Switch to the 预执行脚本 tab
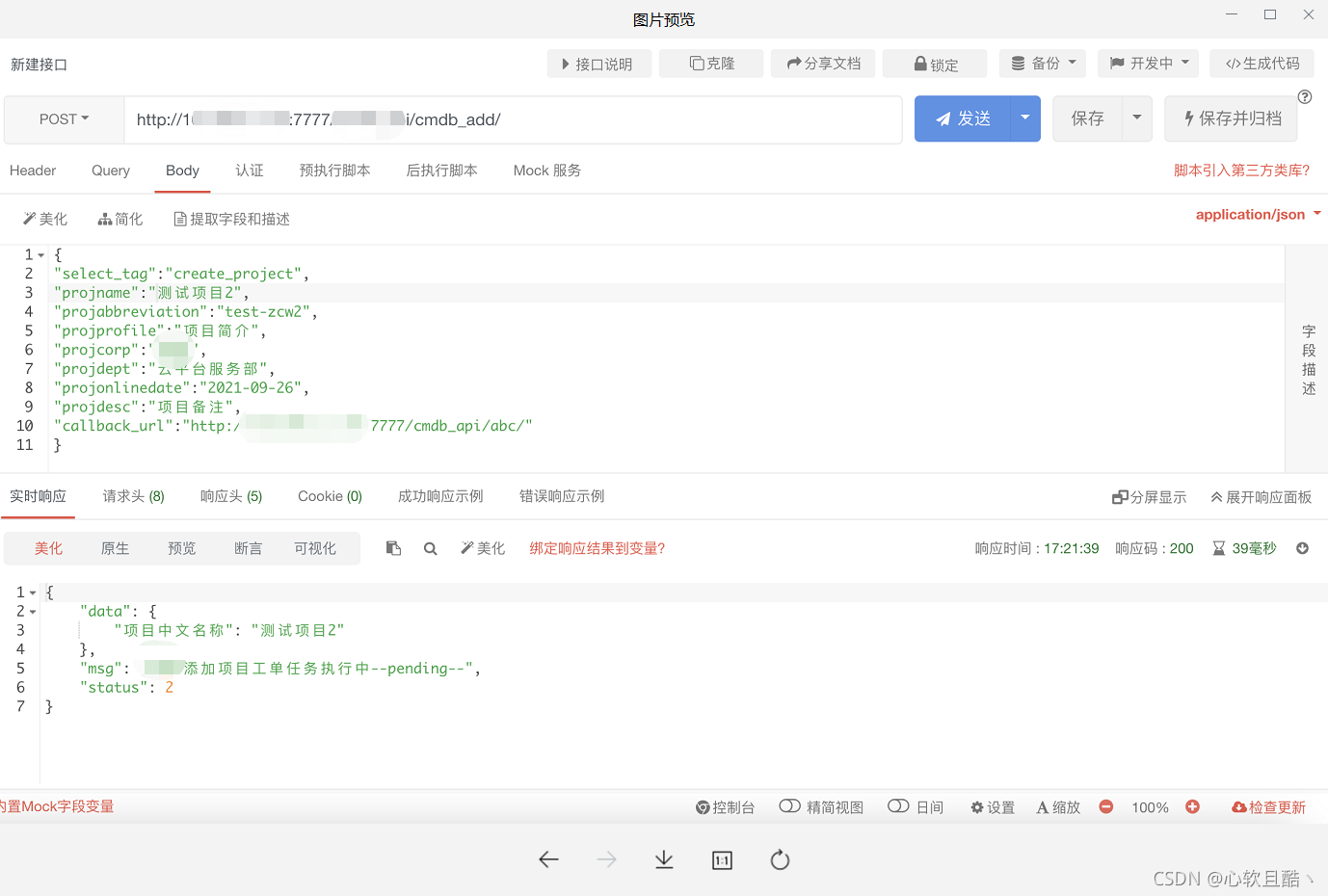The width and height of the screenshot is (1328, 896). click(x=334, y=171)
